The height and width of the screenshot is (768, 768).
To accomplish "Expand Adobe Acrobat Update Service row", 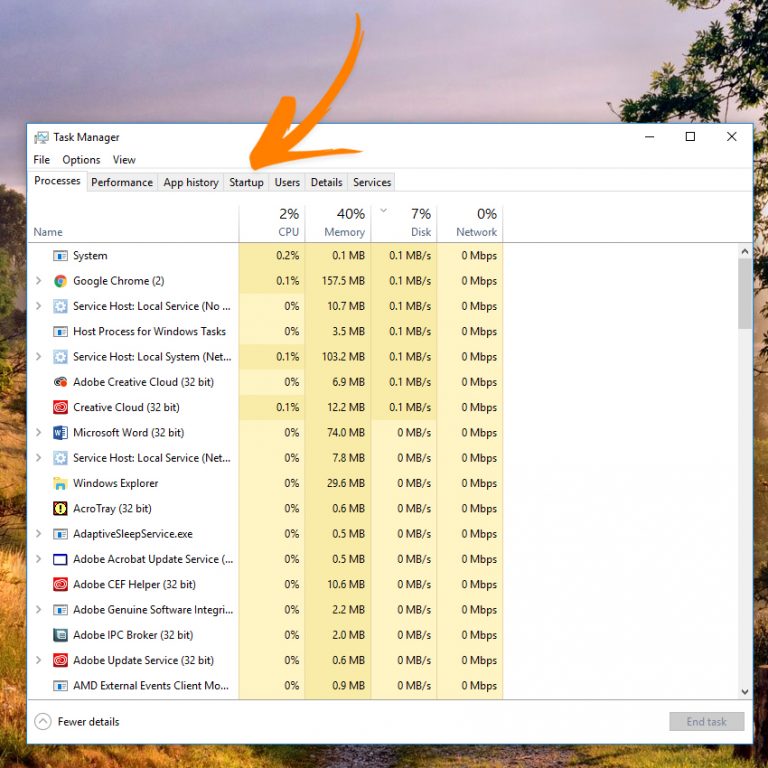I will [x=39, y=559].
